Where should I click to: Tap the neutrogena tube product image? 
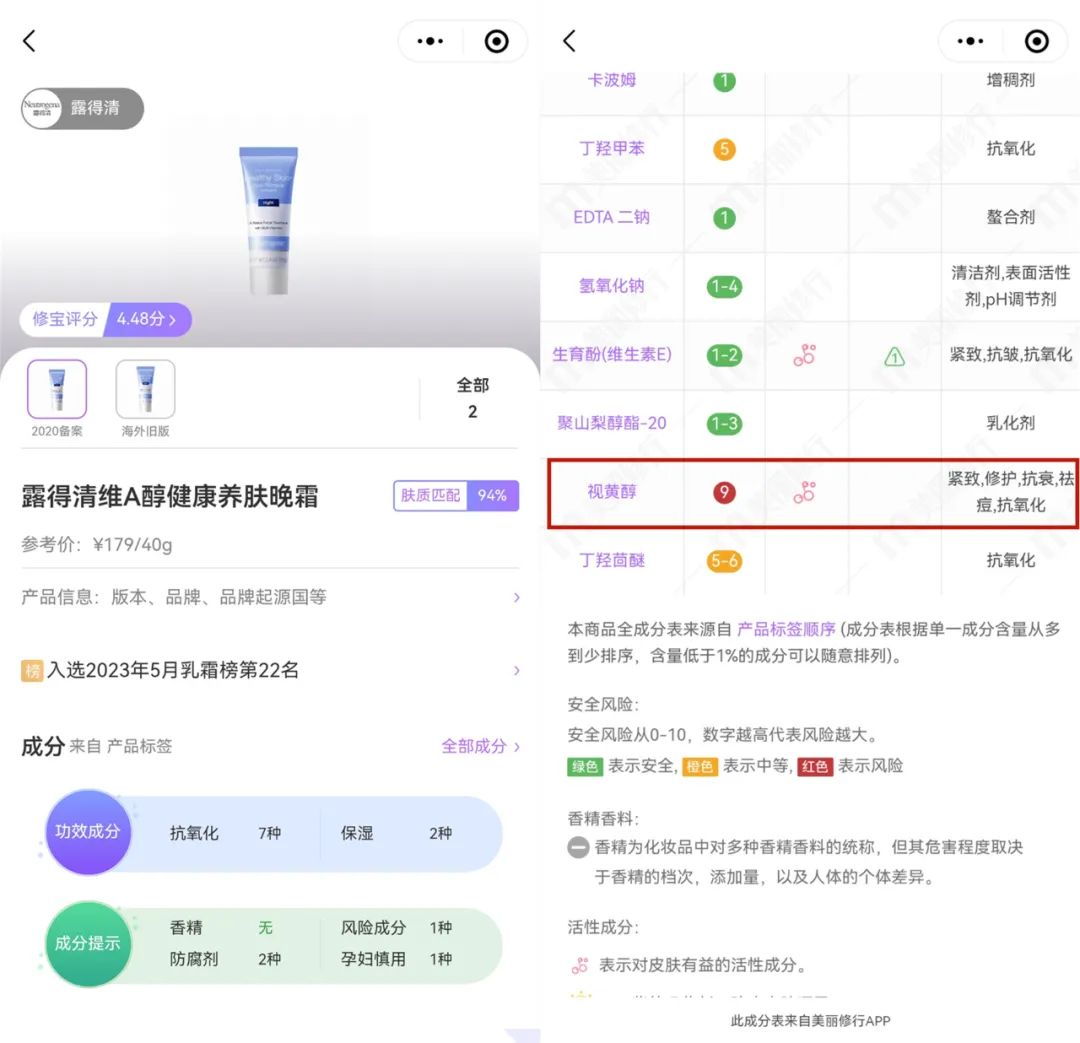(x=269, y=220)
